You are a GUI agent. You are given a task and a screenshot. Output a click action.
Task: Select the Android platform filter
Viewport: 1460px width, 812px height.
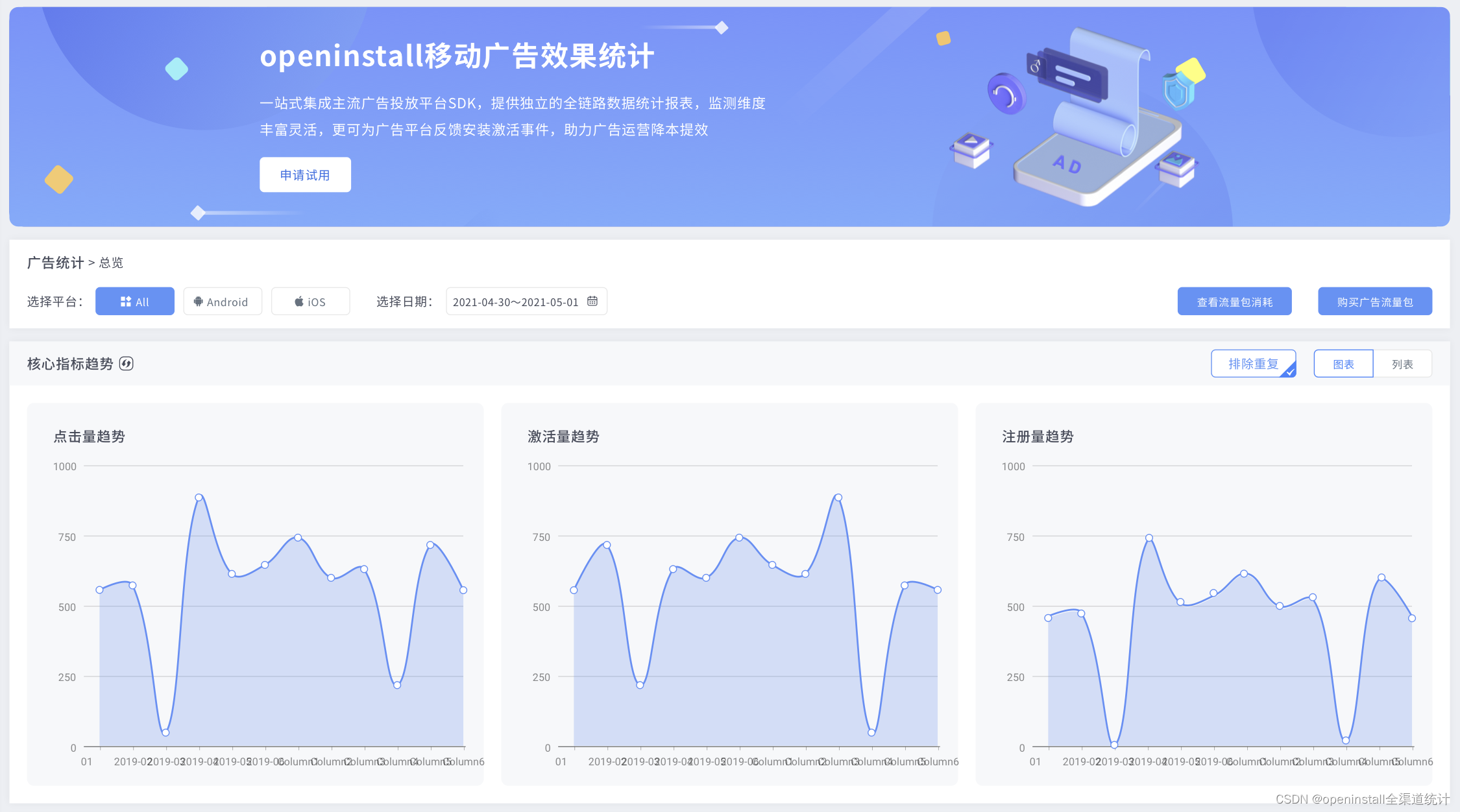click(x=222, y=302)
